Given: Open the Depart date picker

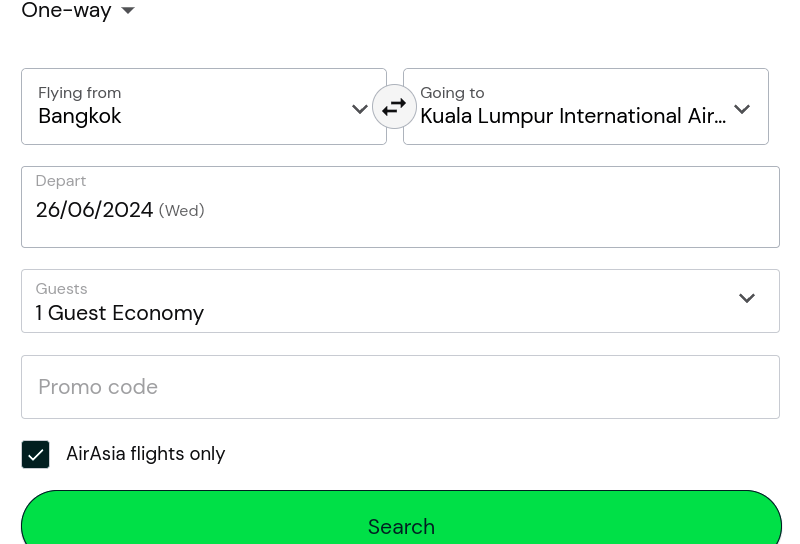Looking at the screenshot, I should [400, 207].
